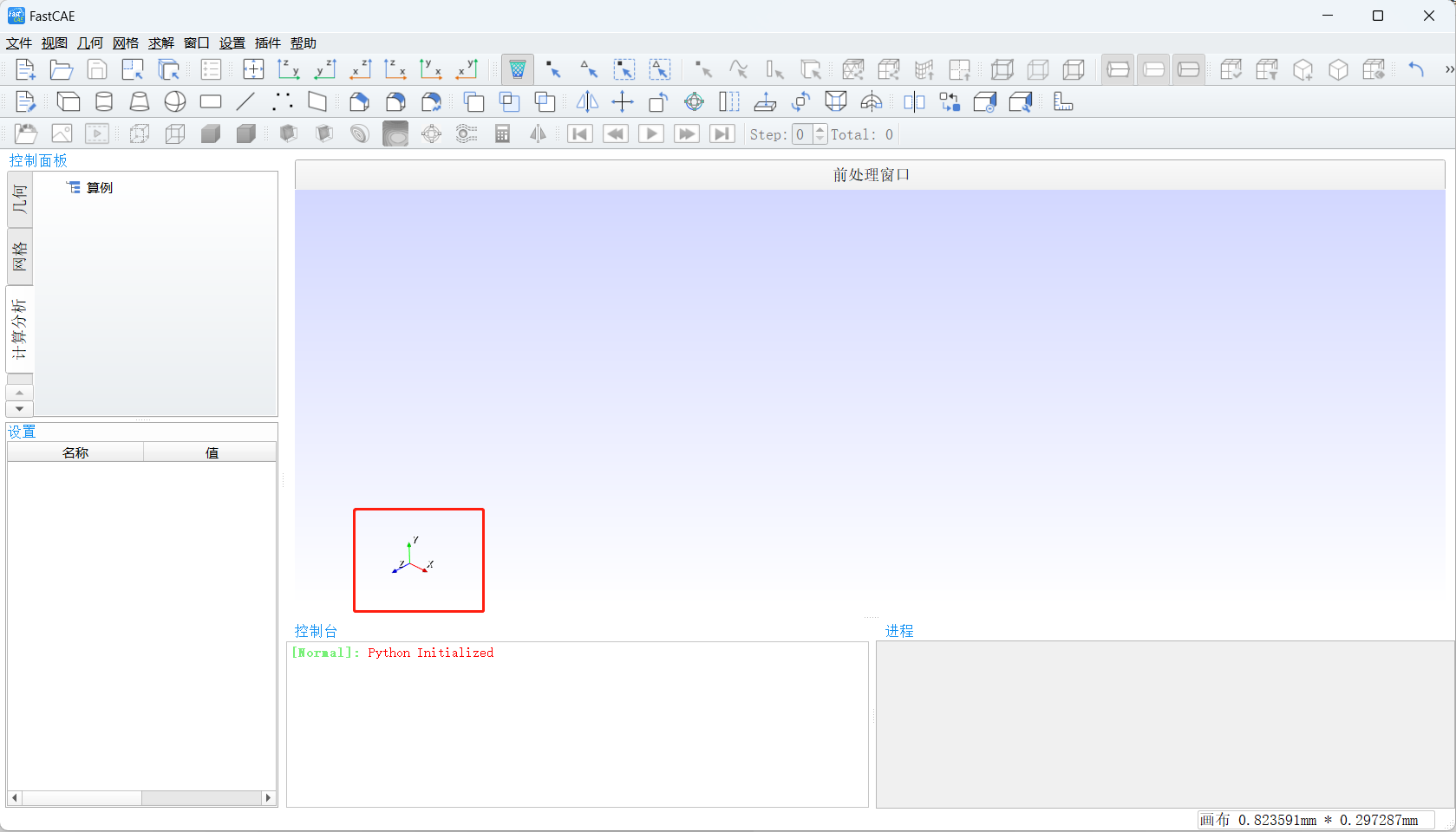
Task: Click the open post-processing folder icon
Action: (x=26, y=134)
